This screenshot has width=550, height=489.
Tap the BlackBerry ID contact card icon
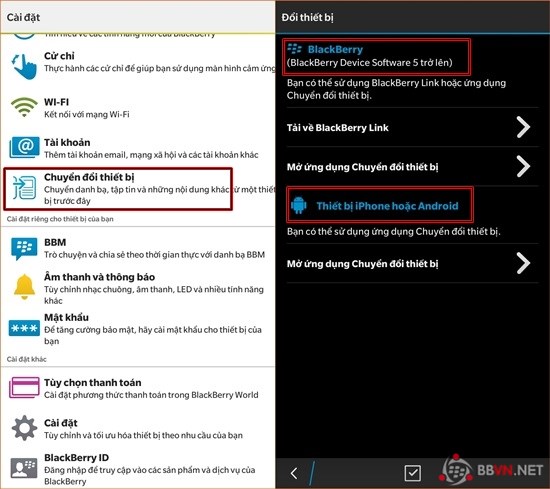[x=24, y=468]
